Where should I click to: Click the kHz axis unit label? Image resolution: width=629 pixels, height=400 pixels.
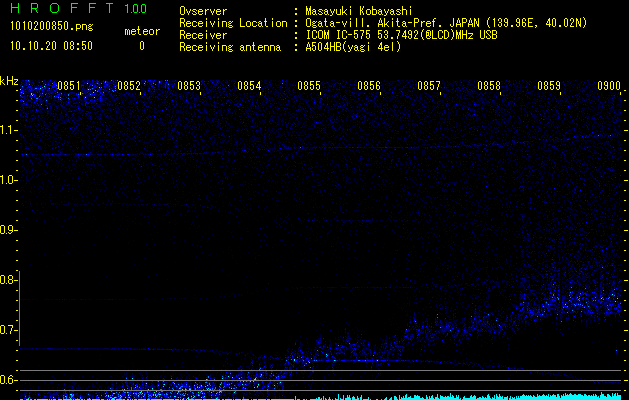tap(9, 81)
